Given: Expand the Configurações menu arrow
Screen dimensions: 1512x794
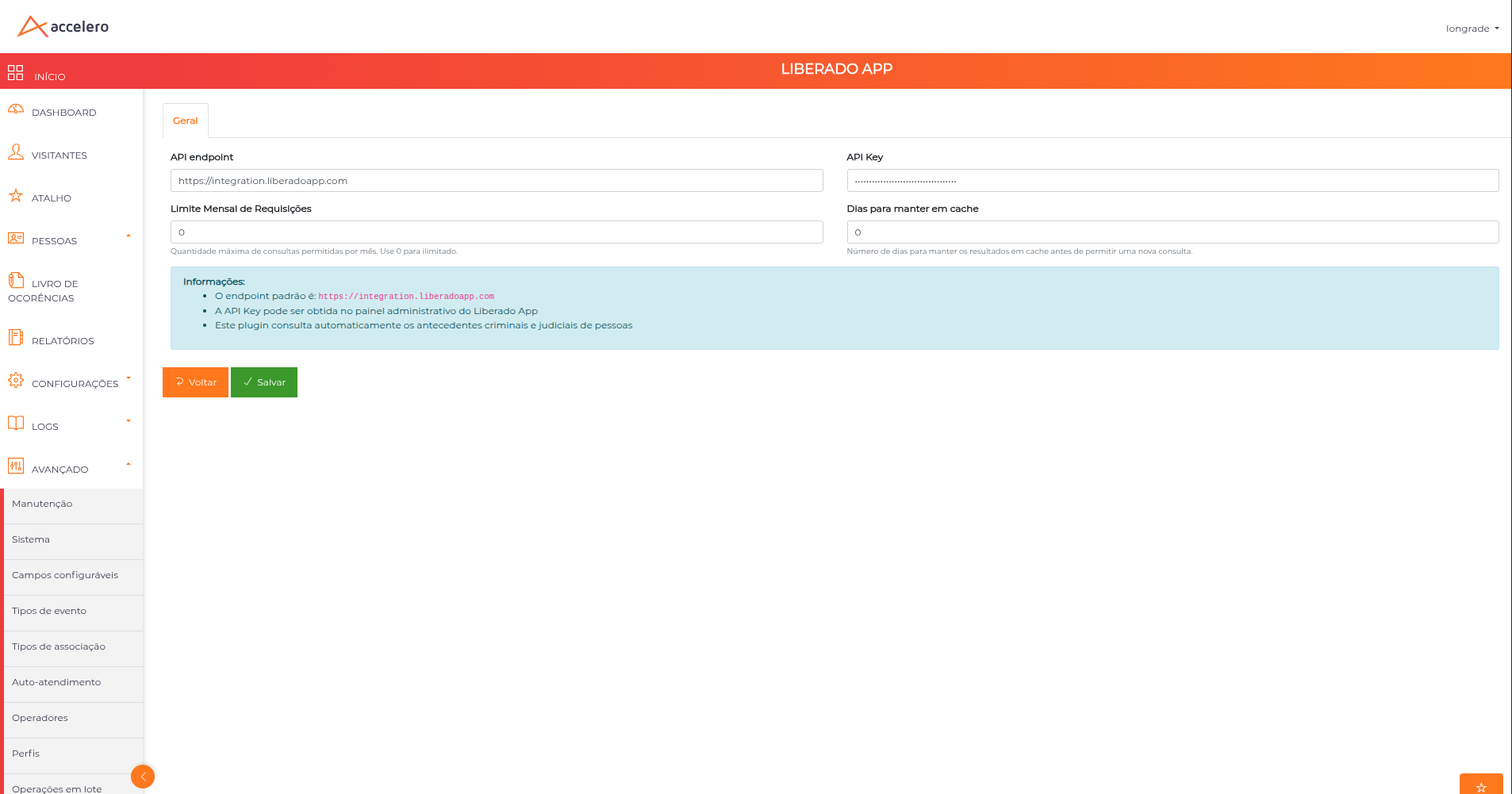Looking at the screenshot, I should pyautogui.click(x=129, y=378).
